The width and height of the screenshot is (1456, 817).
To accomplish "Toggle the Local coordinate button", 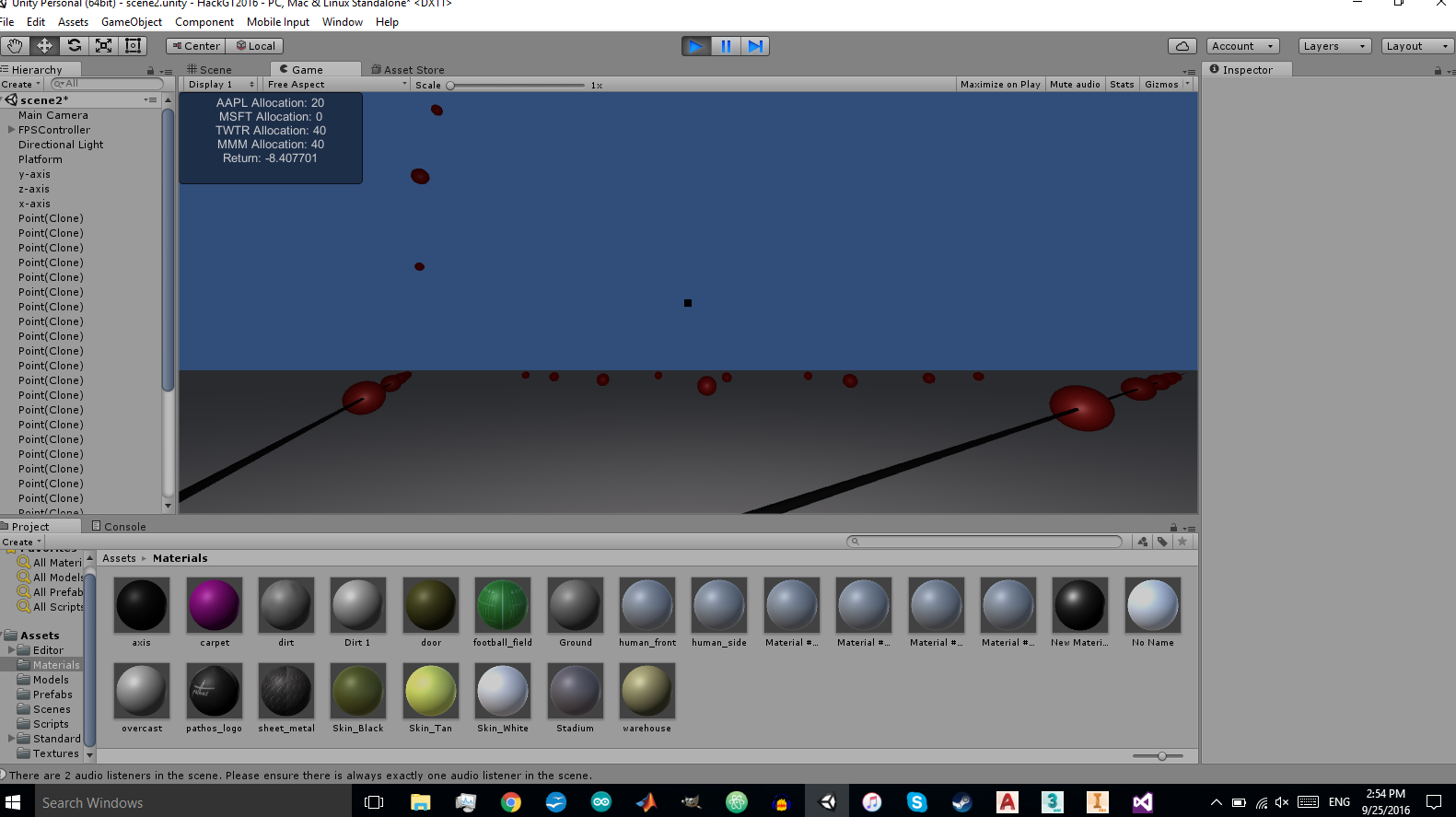I will coord(255,46).
